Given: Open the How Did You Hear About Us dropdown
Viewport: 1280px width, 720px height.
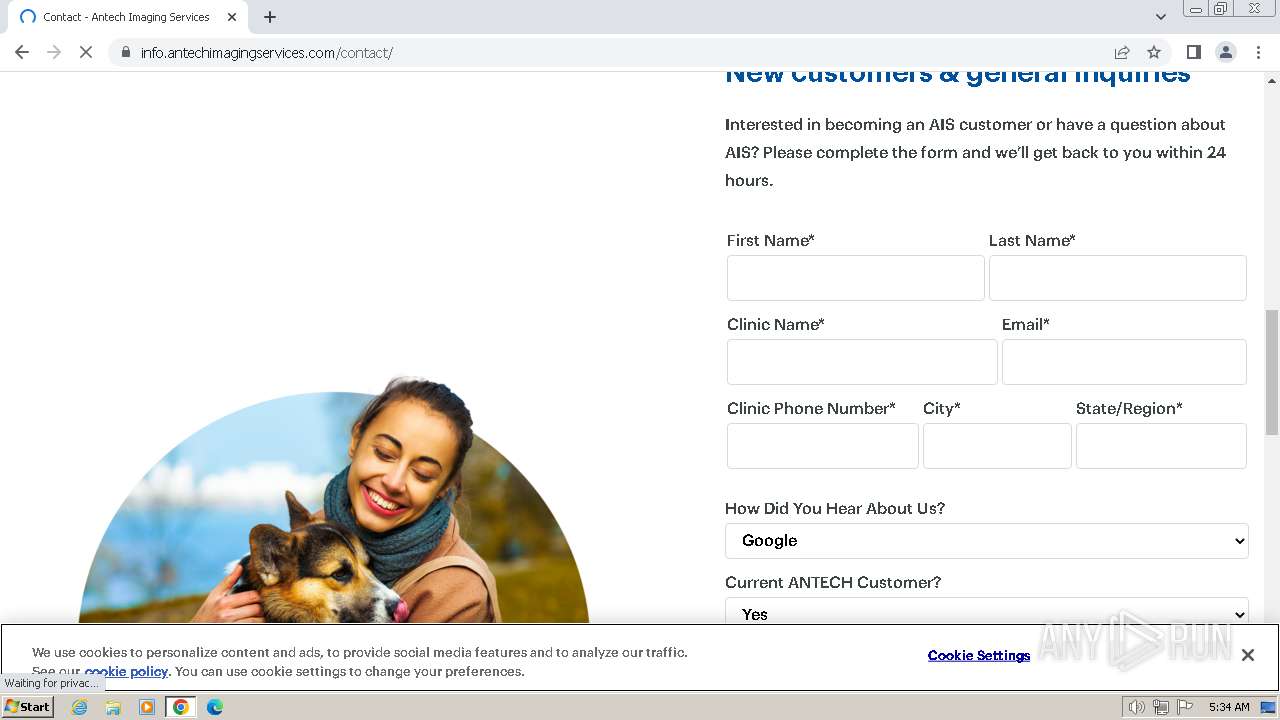Looking at the screenshot, I should [987, 540].
